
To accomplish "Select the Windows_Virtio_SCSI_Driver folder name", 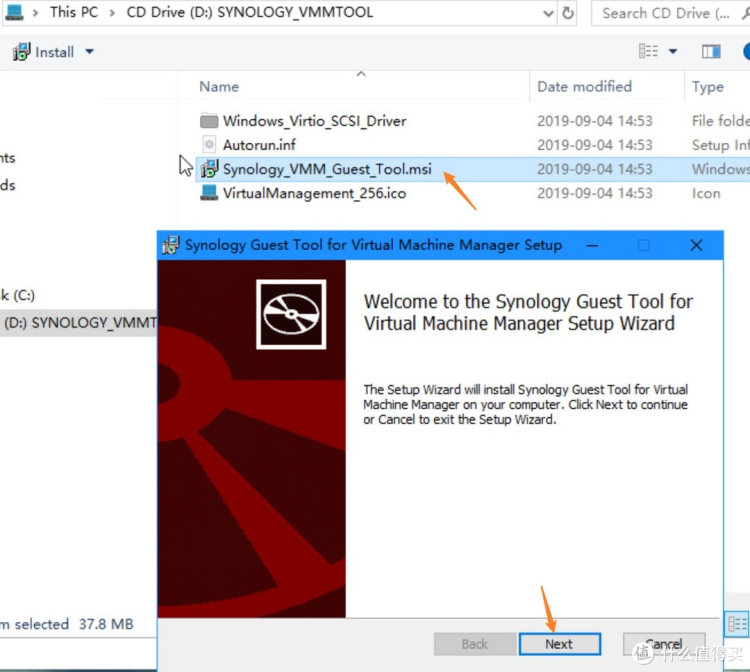I will coord(314,121).
